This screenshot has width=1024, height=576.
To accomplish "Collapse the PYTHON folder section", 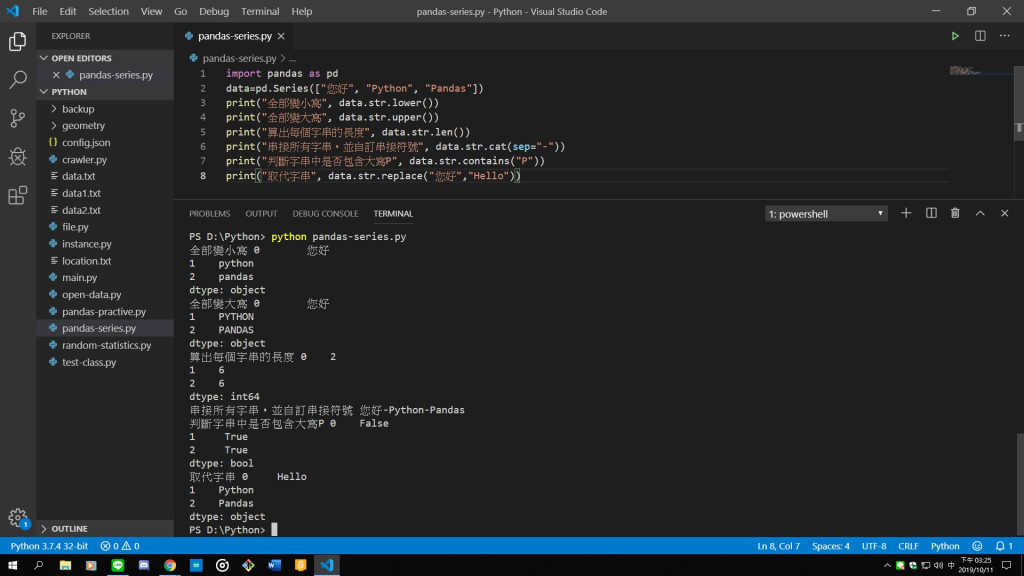I will tap(104, 92).
